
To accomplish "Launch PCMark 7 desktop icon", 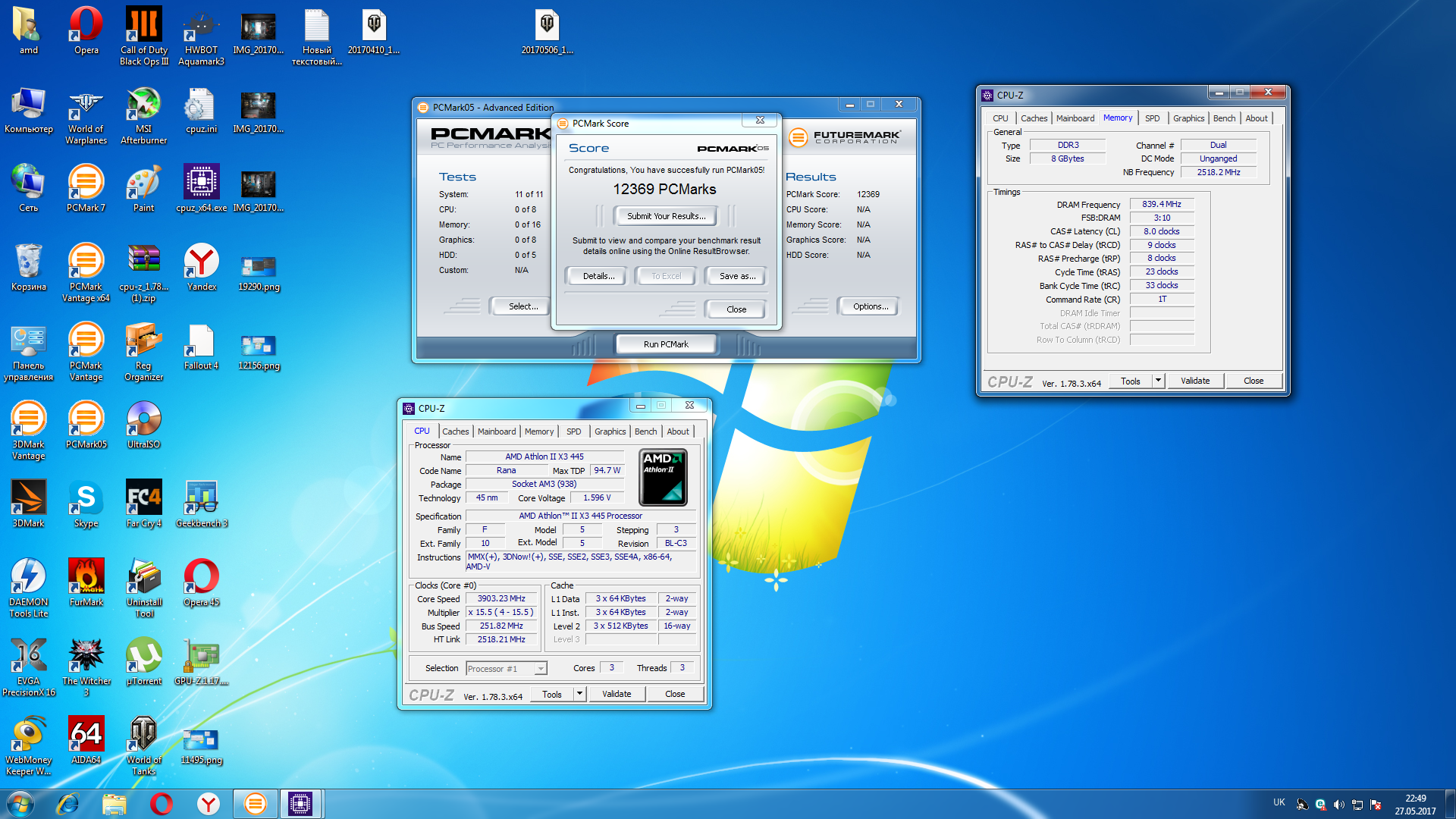I will tap(86, 188).
